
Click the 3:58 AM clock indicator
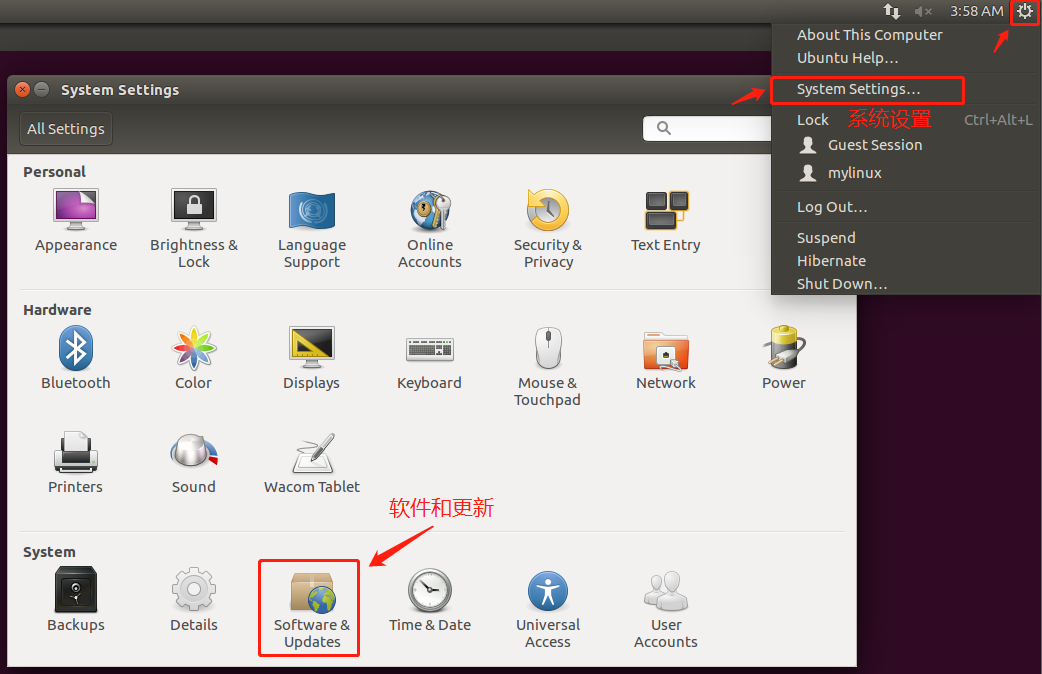point(976,11)
